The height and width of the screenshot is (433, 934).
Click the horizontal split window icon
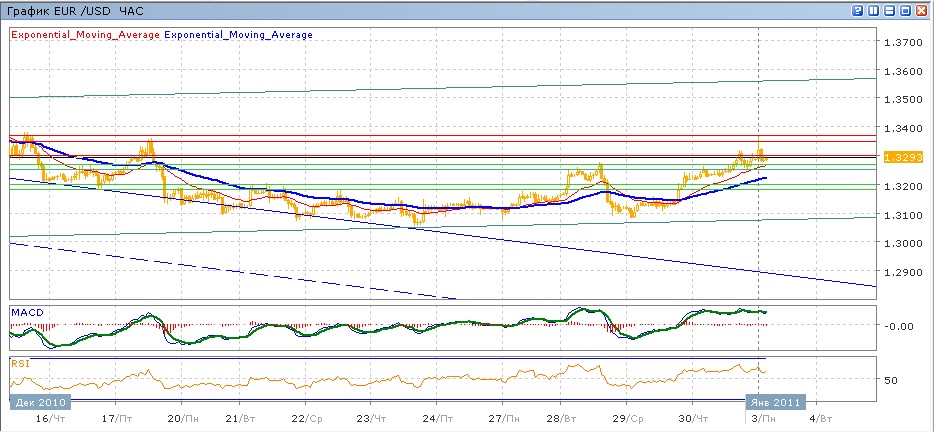point(889,10)
